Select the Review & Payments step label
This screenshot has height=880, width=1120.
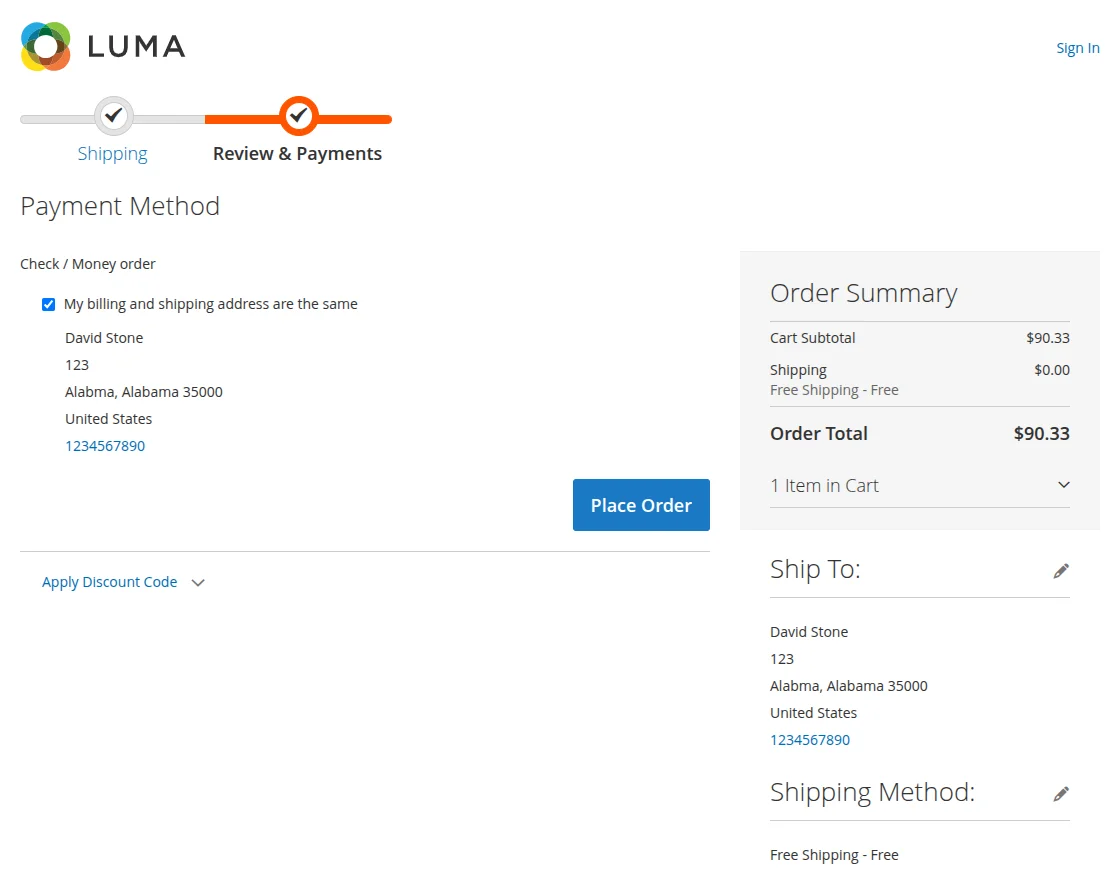[x=297, y=153]
